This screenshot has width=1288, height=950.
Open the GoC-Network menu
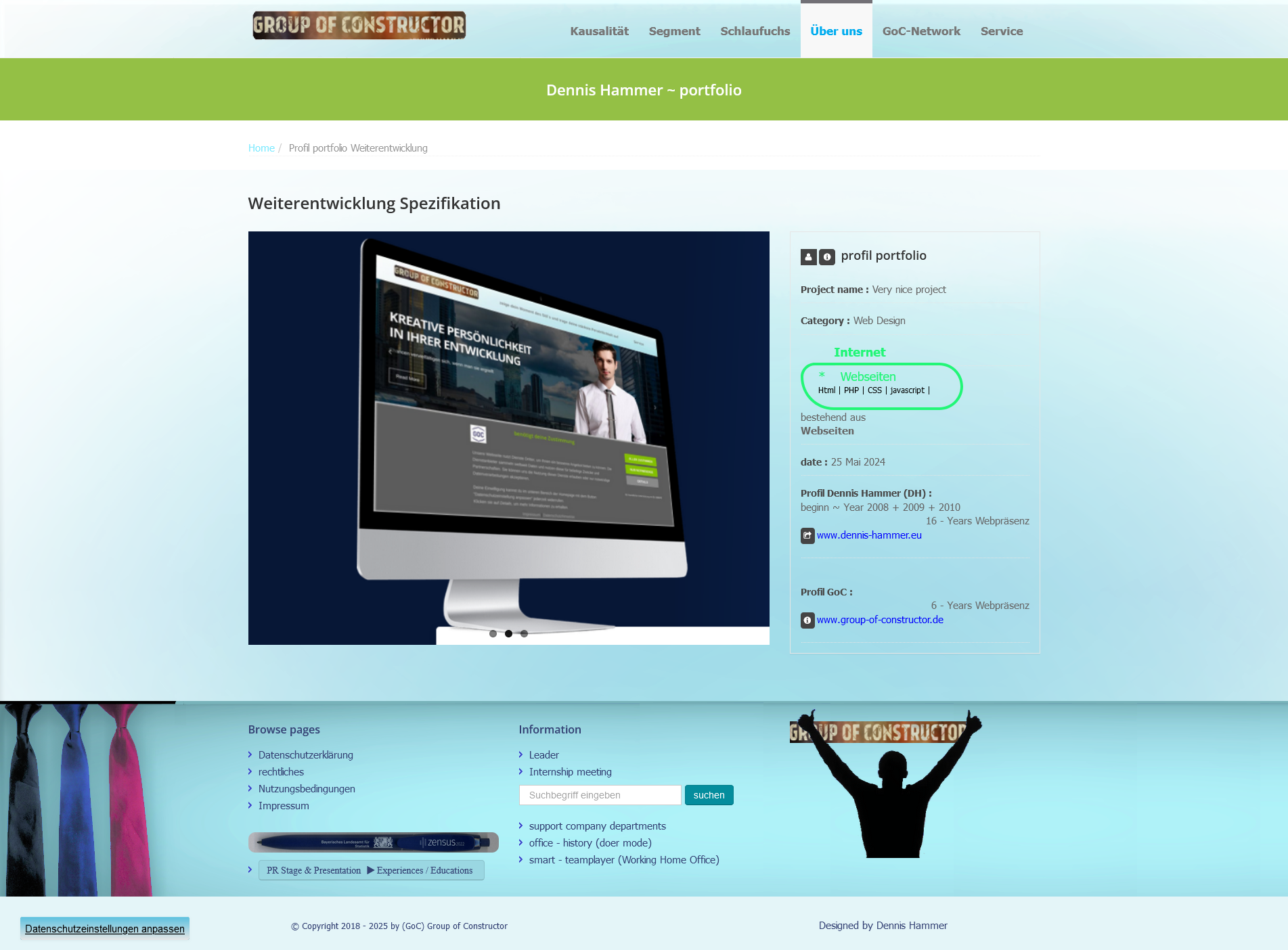(920, 31)
